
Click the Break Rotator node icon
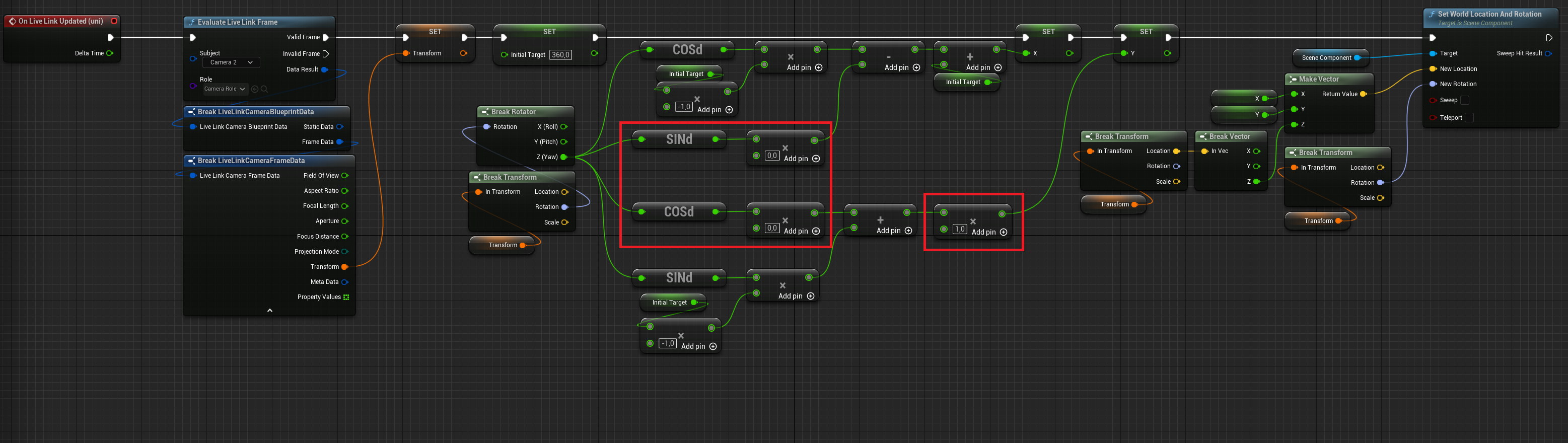click(485, 112)
